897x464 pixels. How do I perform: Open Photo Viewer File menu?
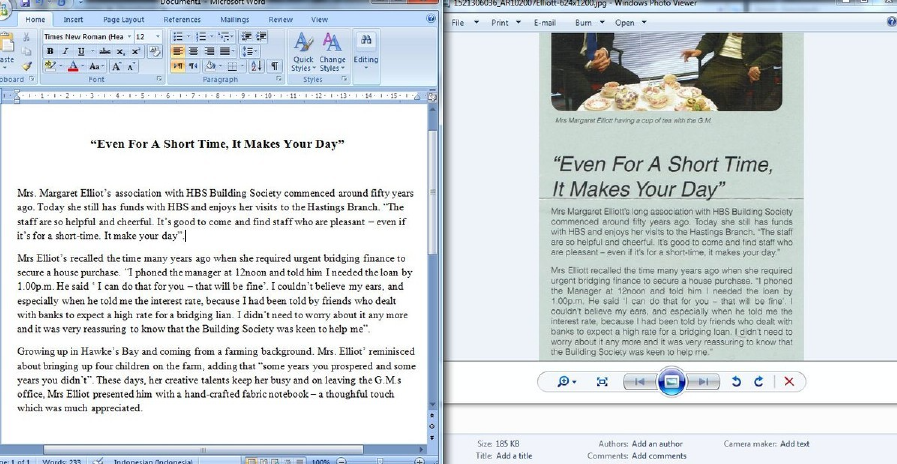tap(465, 23)
